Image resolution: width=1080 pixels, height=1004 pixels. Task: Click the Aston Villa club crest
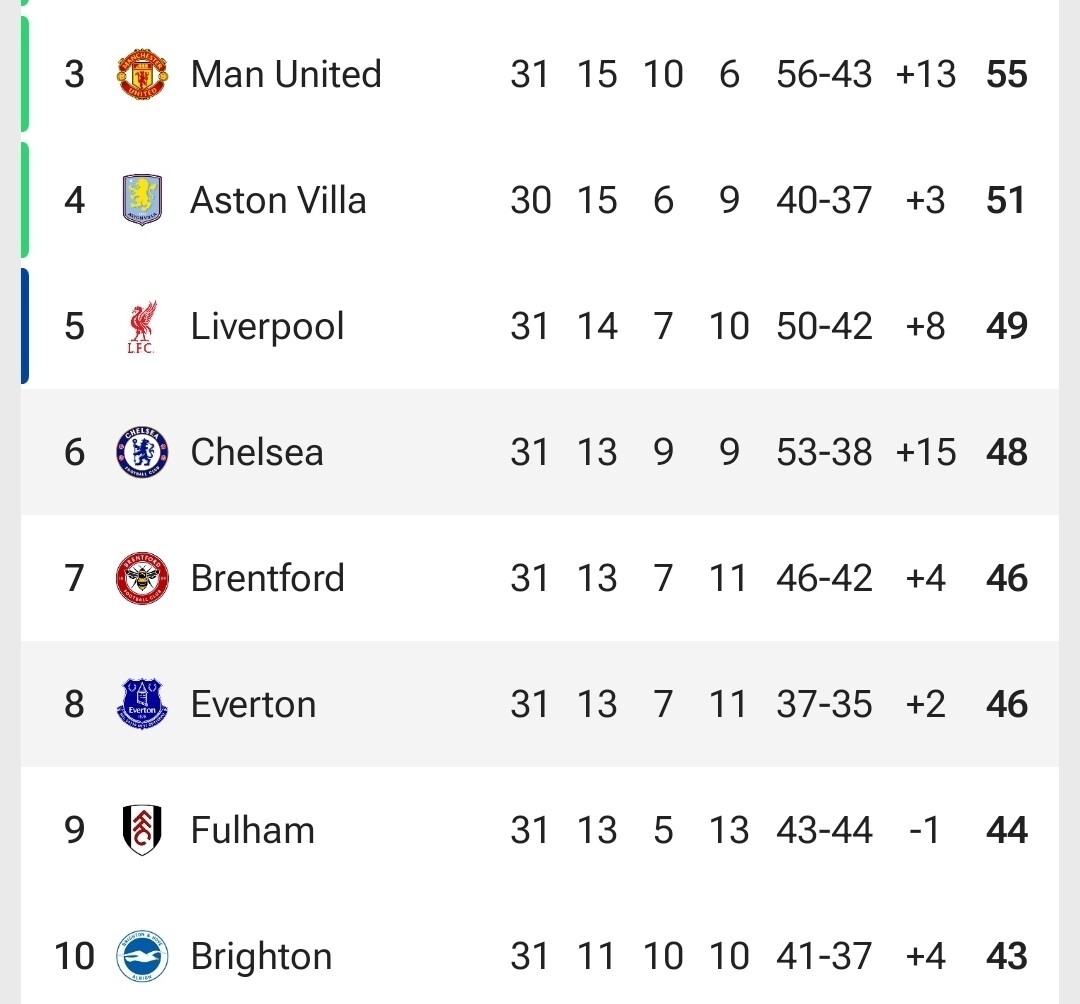pyautogui.click(x=142, y=200)
